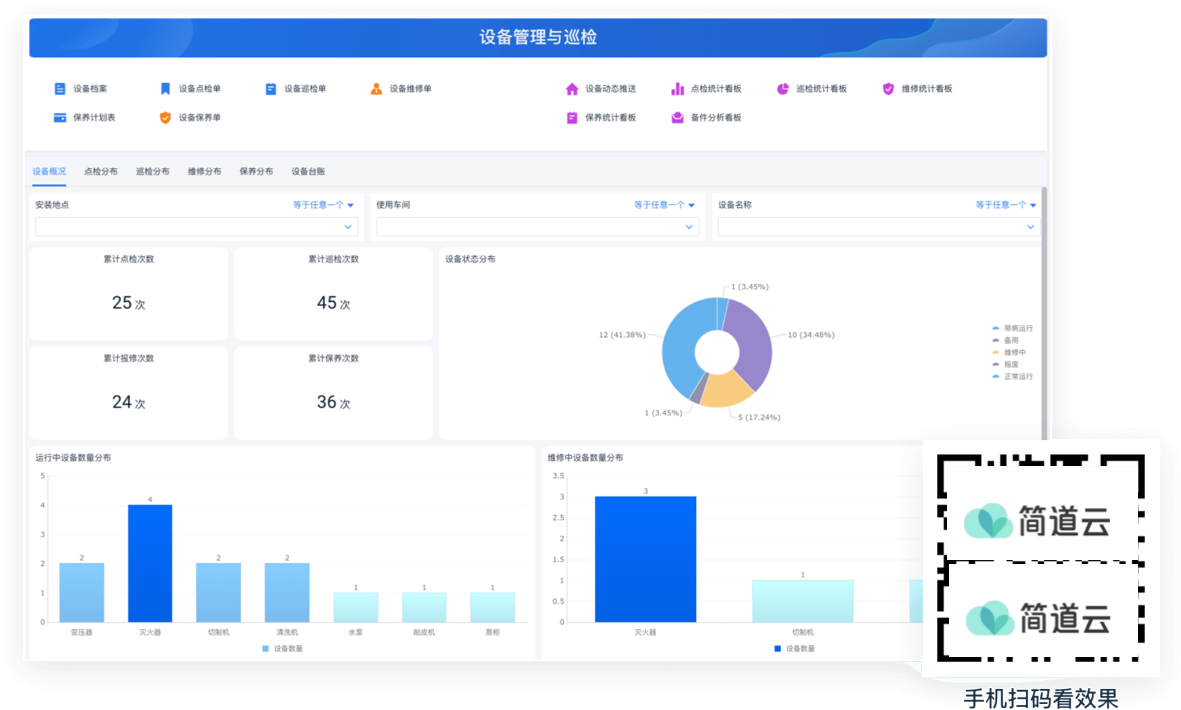Image resolution: width=1181 pixels, height=710 pixels.
Task: Select the blue 12 (41.38%) pie slice
Action: [679, 346]
